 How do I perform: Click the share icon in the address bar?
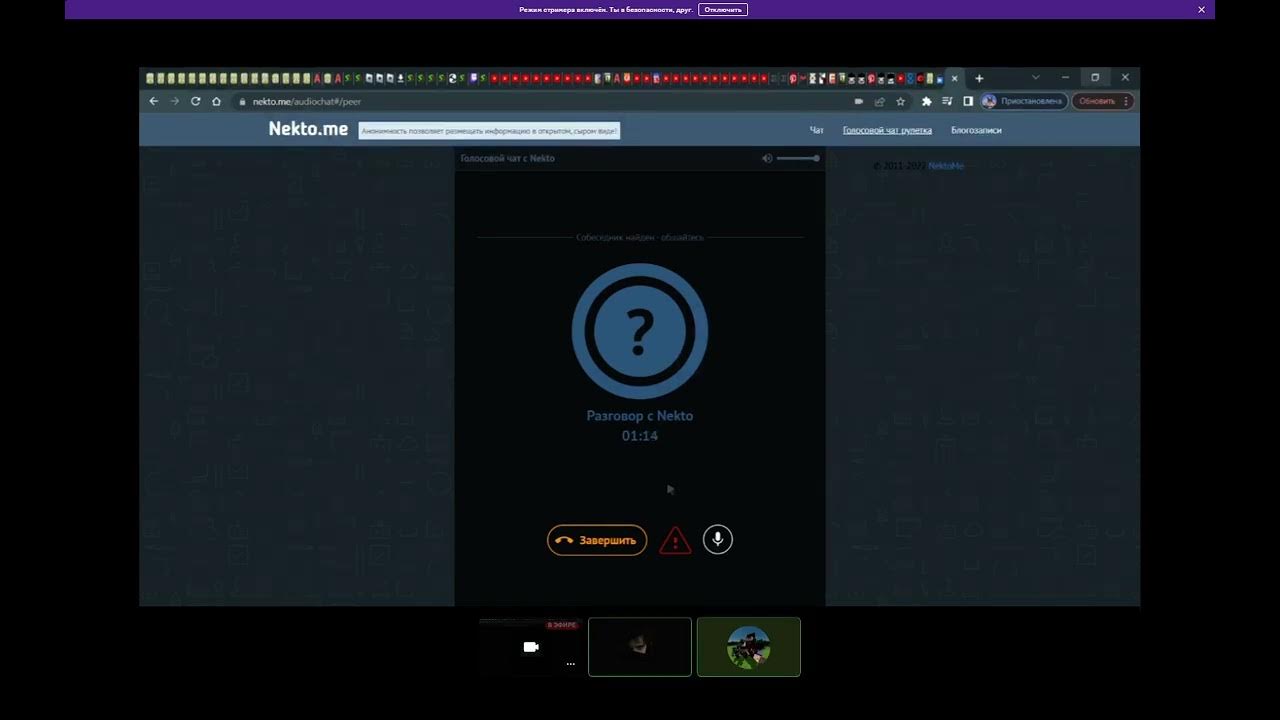point(880,101)
